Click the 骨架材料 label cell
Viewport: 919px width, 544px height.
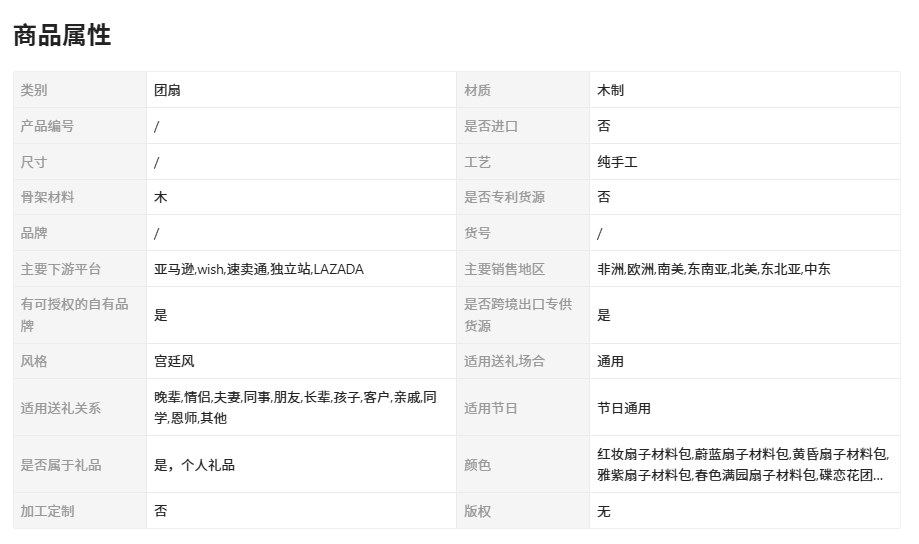pos(47,197)
